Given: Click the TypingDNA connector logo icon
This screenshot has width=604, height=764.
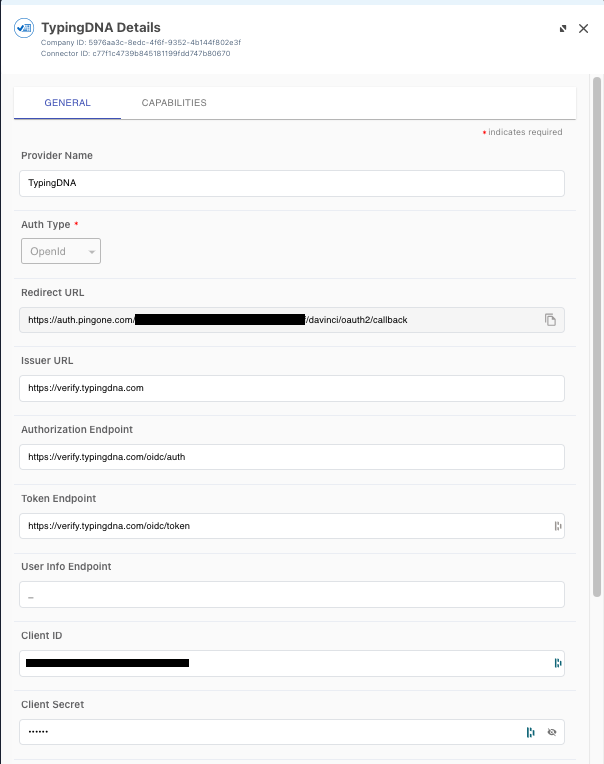Looking at the screenshot, I should click(24, 28).
